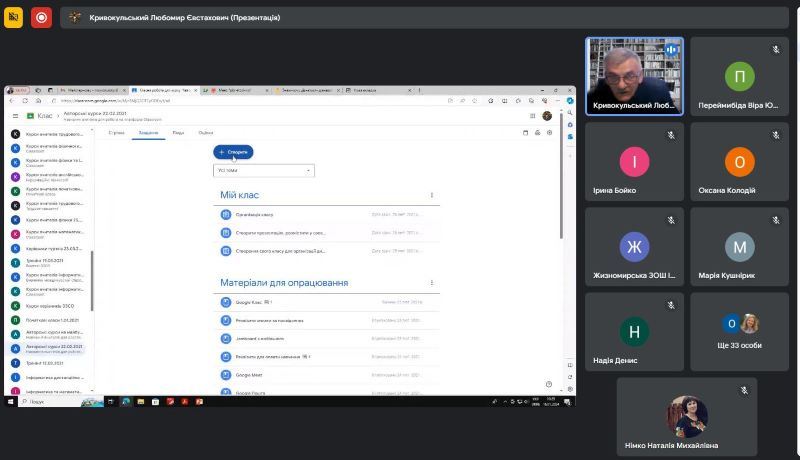Open the Copilot icon in the Edge sidebar
The width and height of the screenshot is (800, 460).
point(570,101)
